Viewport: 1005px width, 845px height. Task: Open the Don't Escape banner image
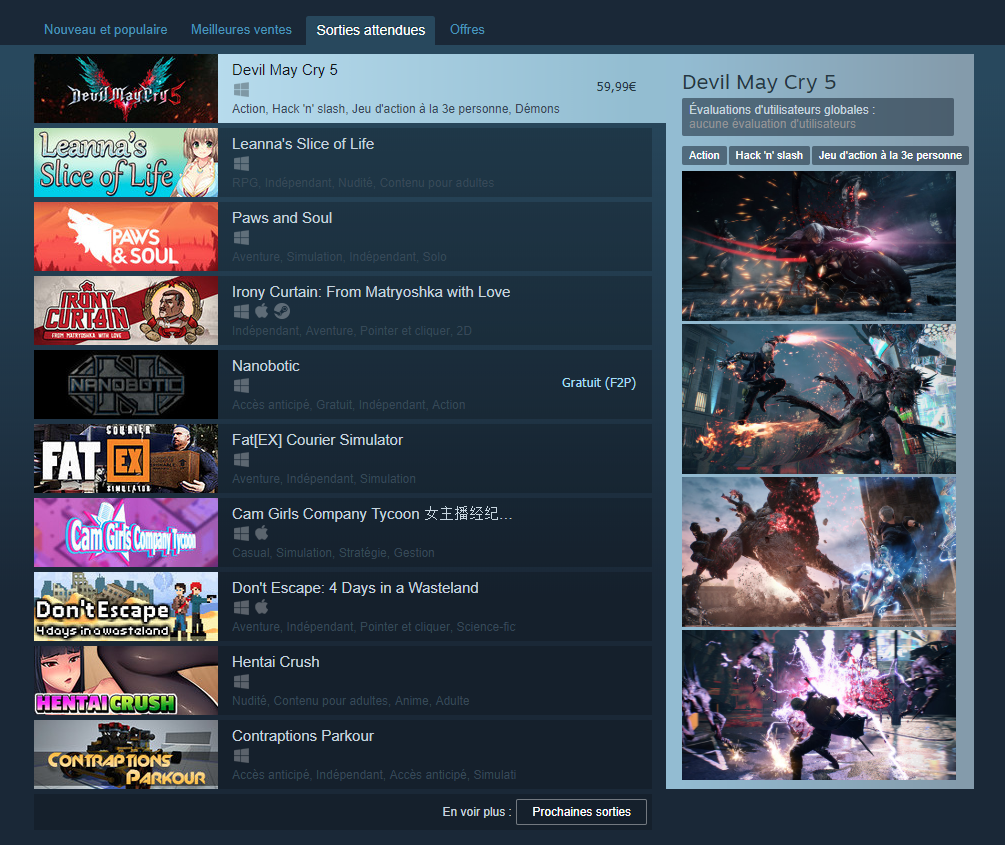[126, 607]
